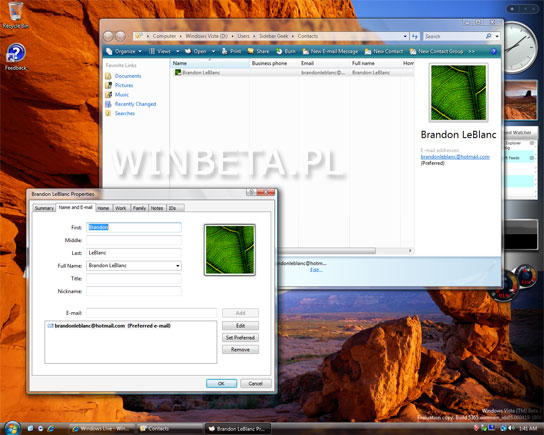Click the Title input field
This screenshot has width=544, height=435.
coord(134,278)
